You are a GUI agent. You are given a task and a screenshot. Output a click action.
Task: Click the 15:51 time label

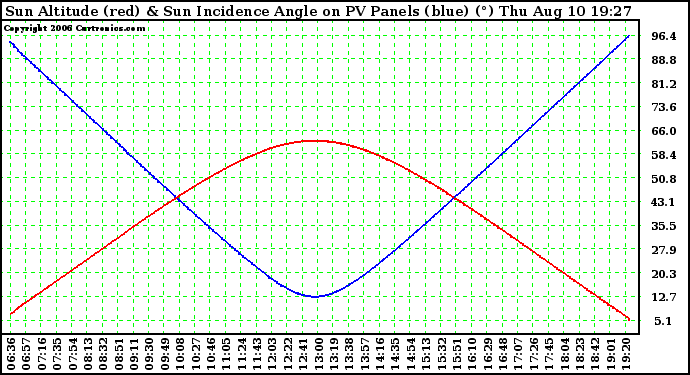coord(456,354)
